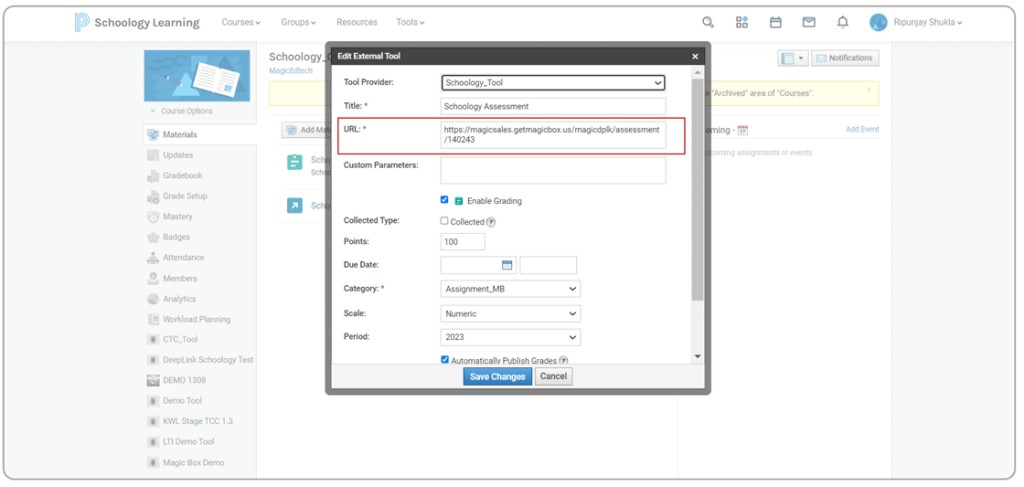Open the Groups menu
The height and width of the screenshot is (487, 1024).
pyautogui.click(x=298, y=22)
